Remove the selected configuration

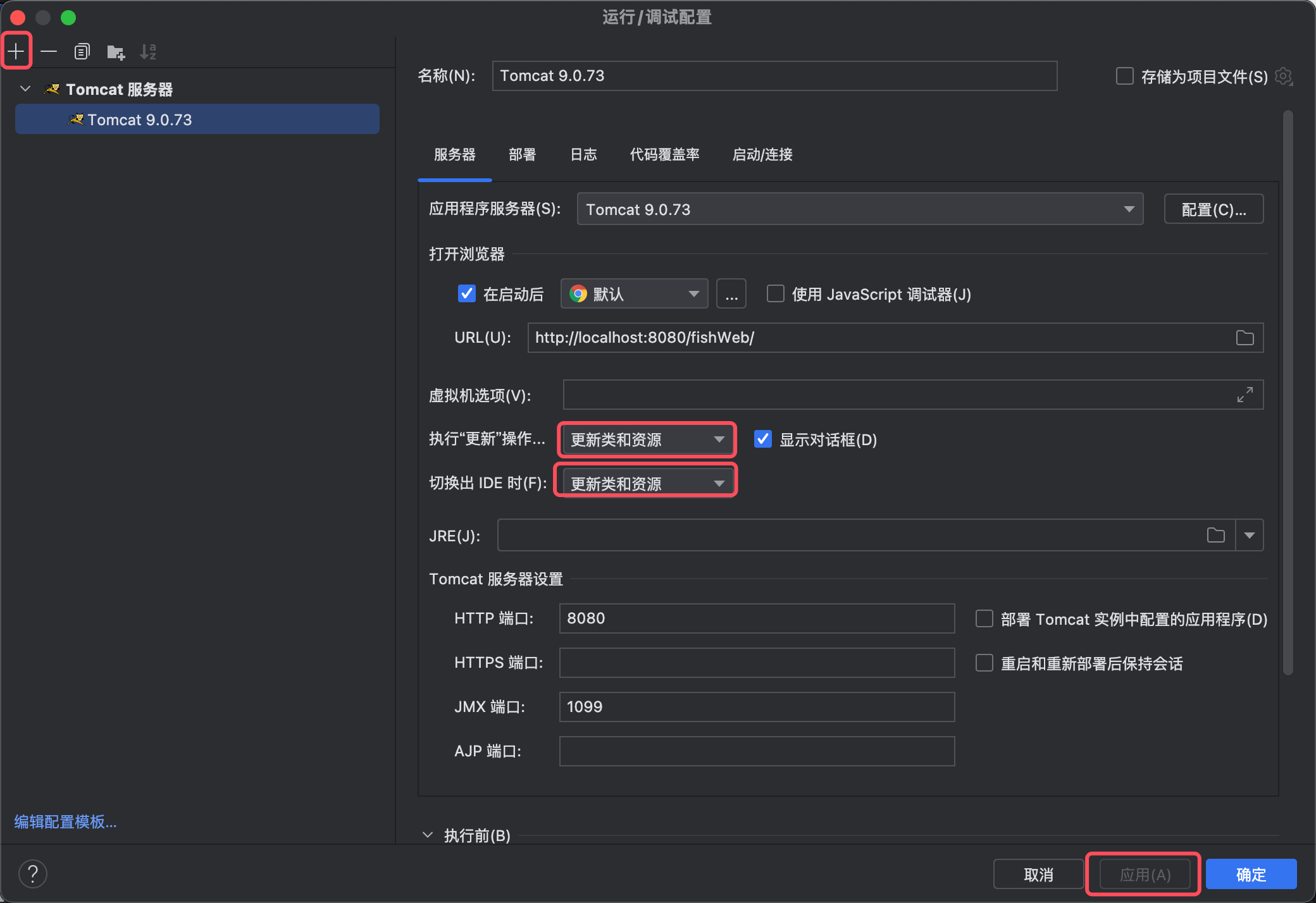click(49, 51)
